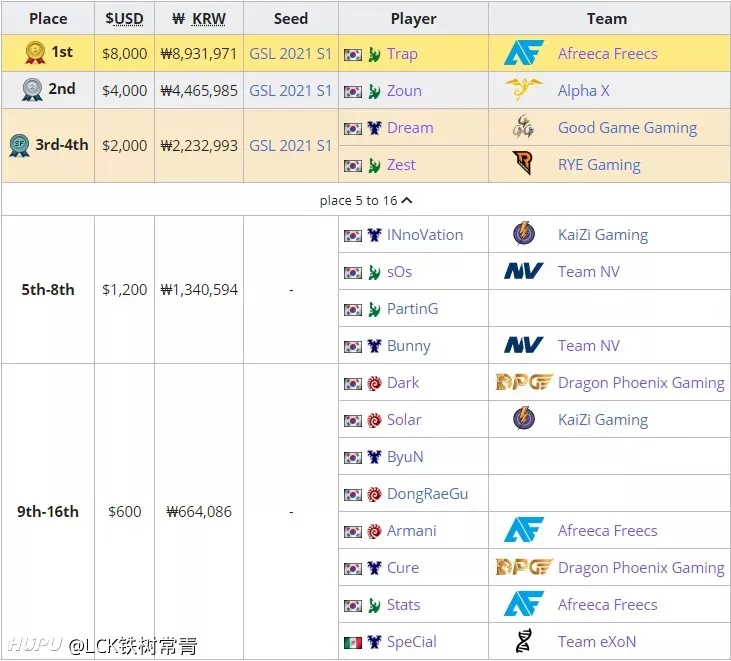Open Solar player link
Viewport: 731px width, 661px height.
404,420
